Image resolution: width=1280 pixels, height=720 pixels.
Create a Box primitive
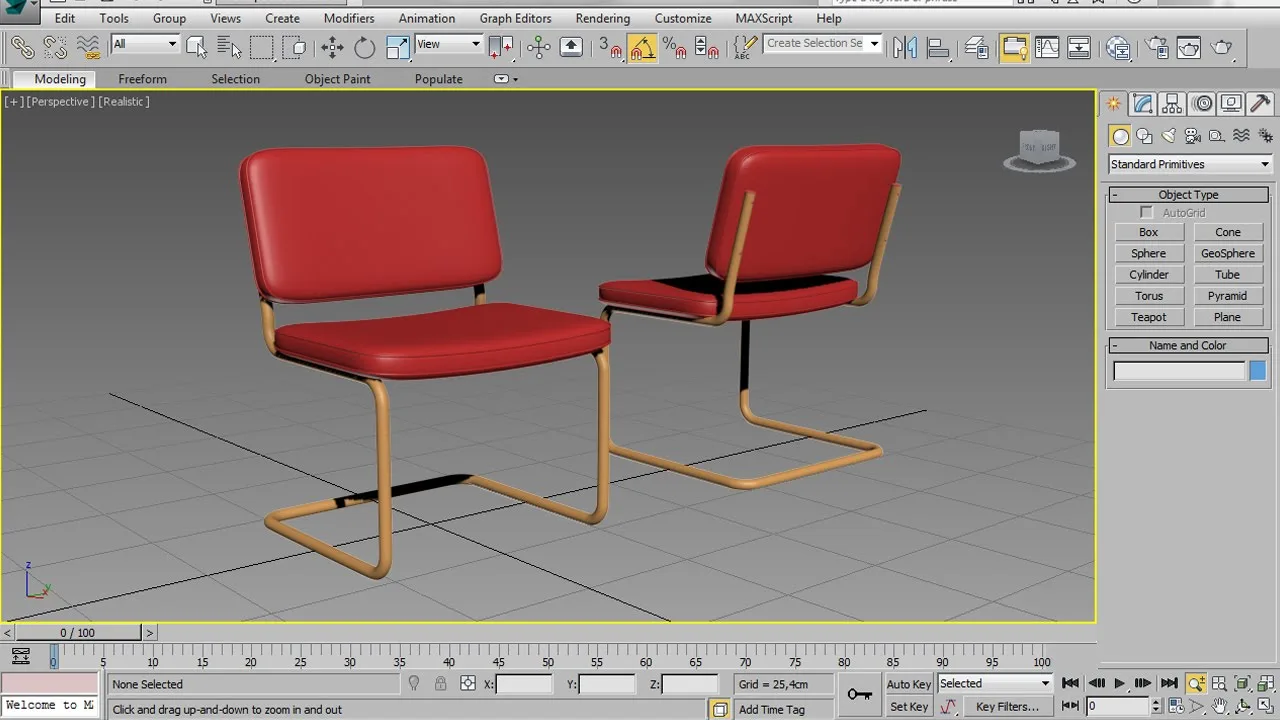(1149, 232)
